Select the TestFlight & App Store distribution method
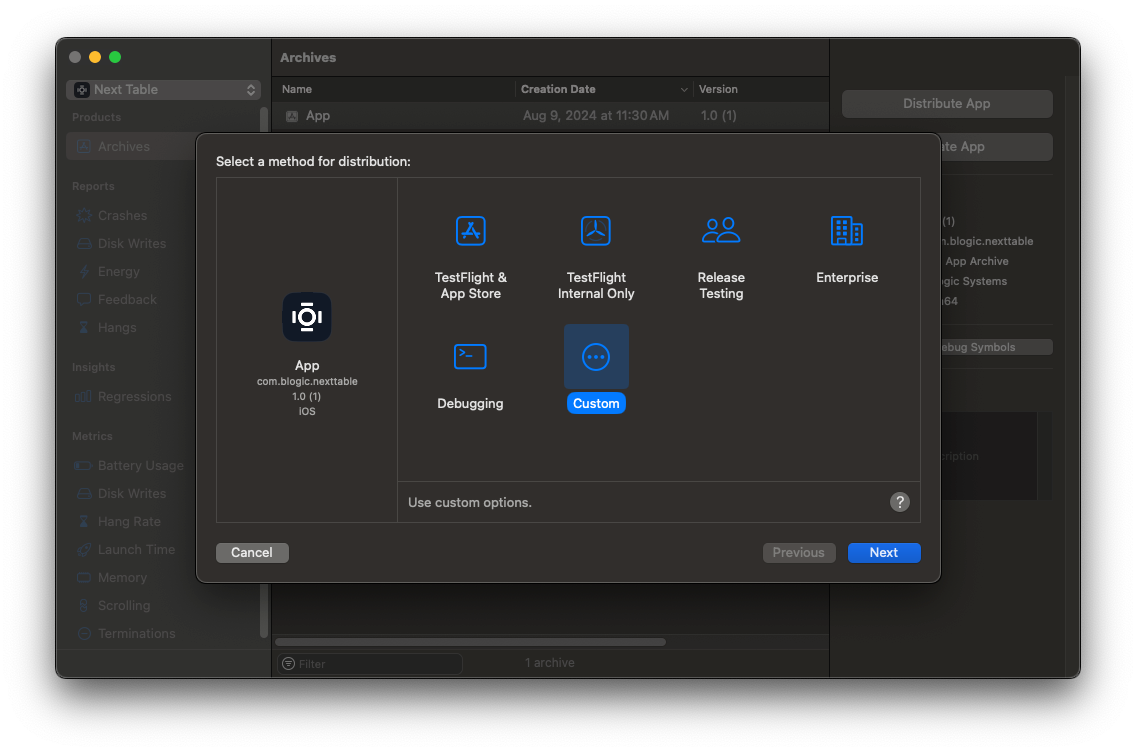The width and height of the screenshot is (1136, 752). coord(470,250)
